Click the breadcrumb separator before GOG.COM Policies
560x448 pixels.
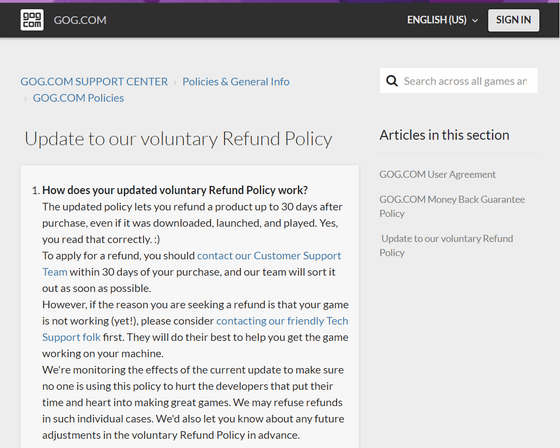[25, 99]
